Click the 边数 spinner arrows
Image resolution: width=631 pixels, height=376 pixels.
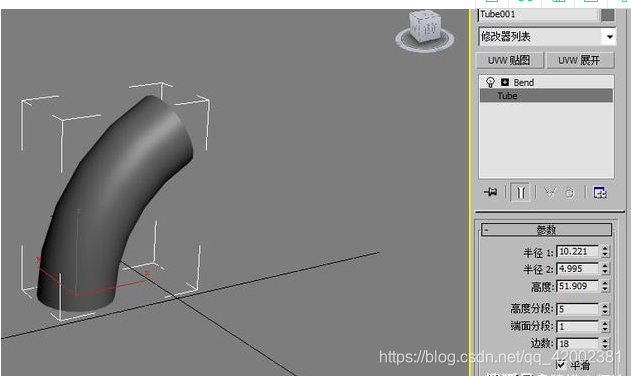605,343
